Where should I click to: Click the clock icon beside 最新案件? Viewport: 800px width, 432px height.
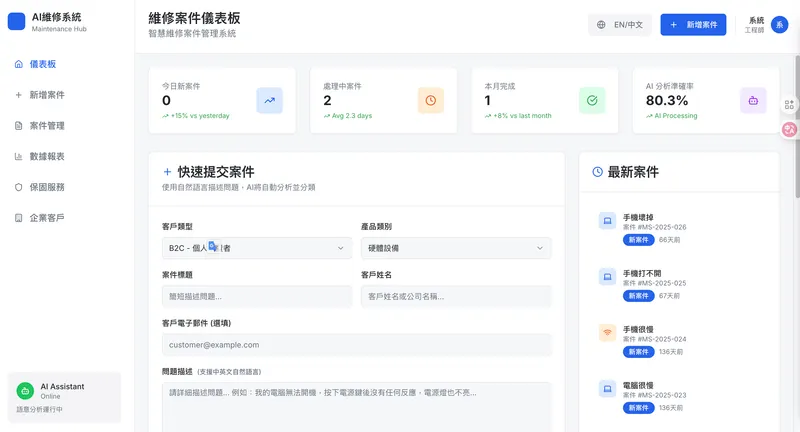point(597,172)
